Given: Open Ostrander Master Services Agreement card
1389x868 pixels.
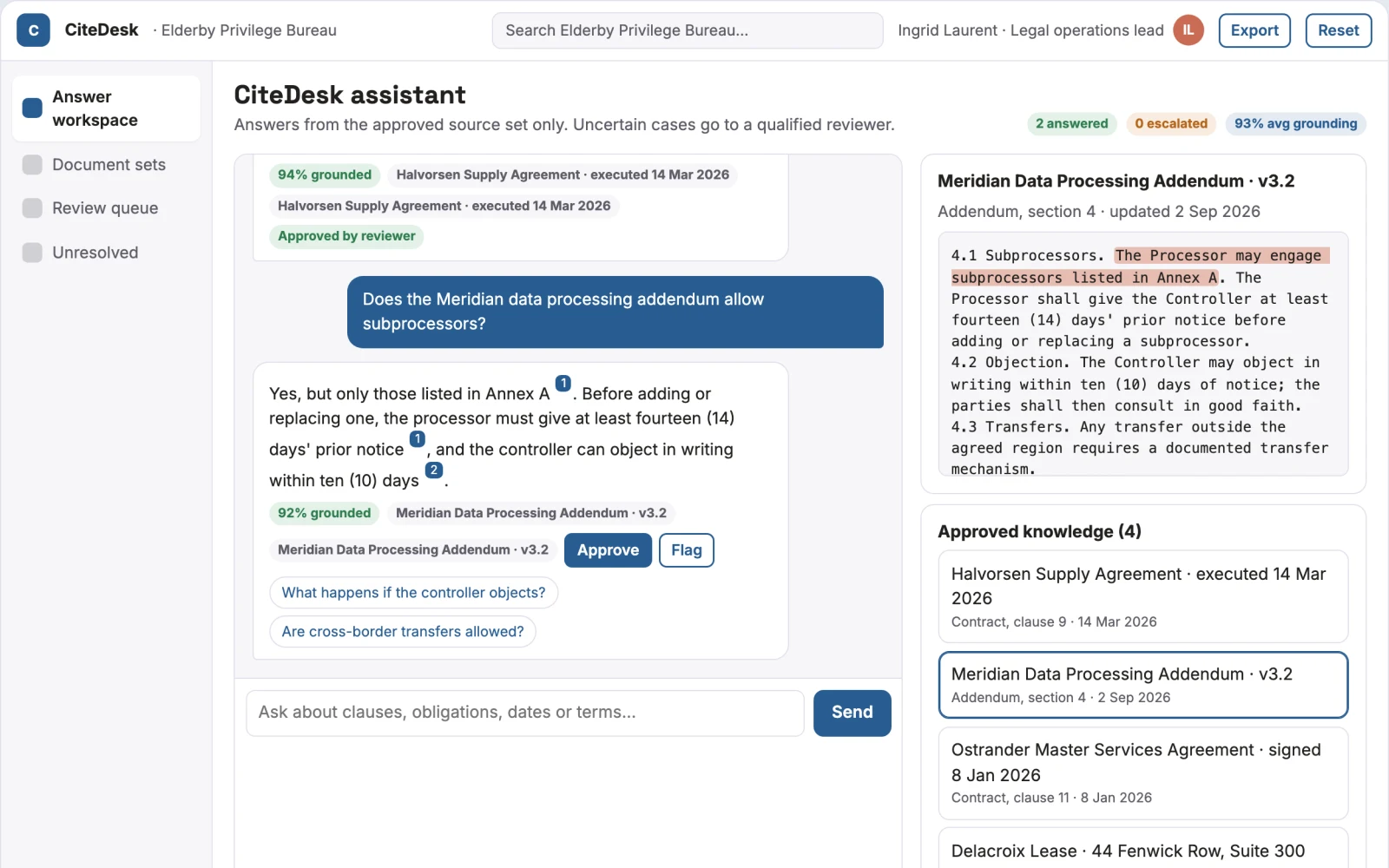Looking at the screenshot, I should coord(1142,773).
